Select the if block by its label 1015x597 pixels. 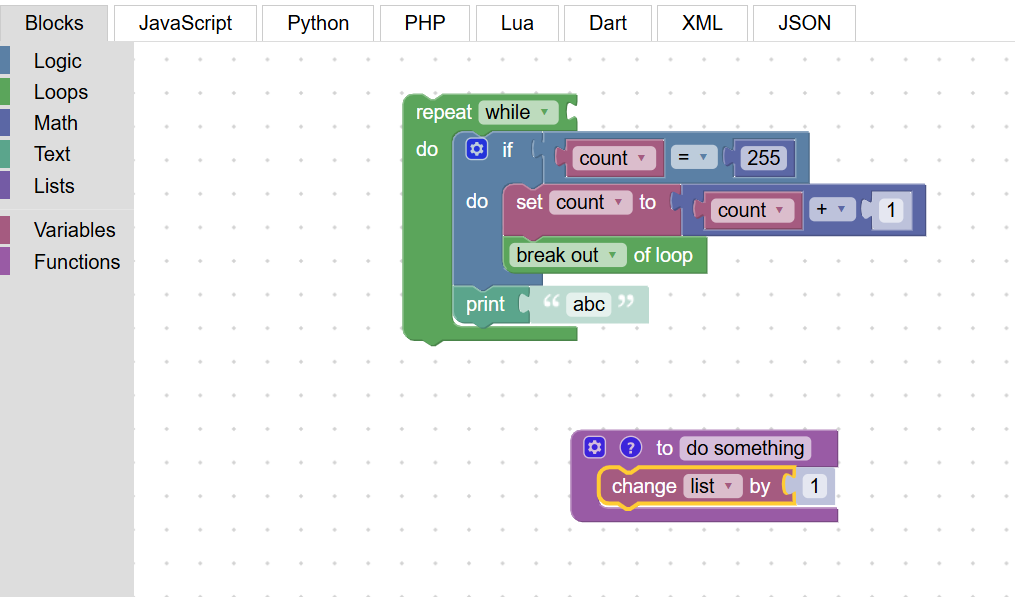508,150
